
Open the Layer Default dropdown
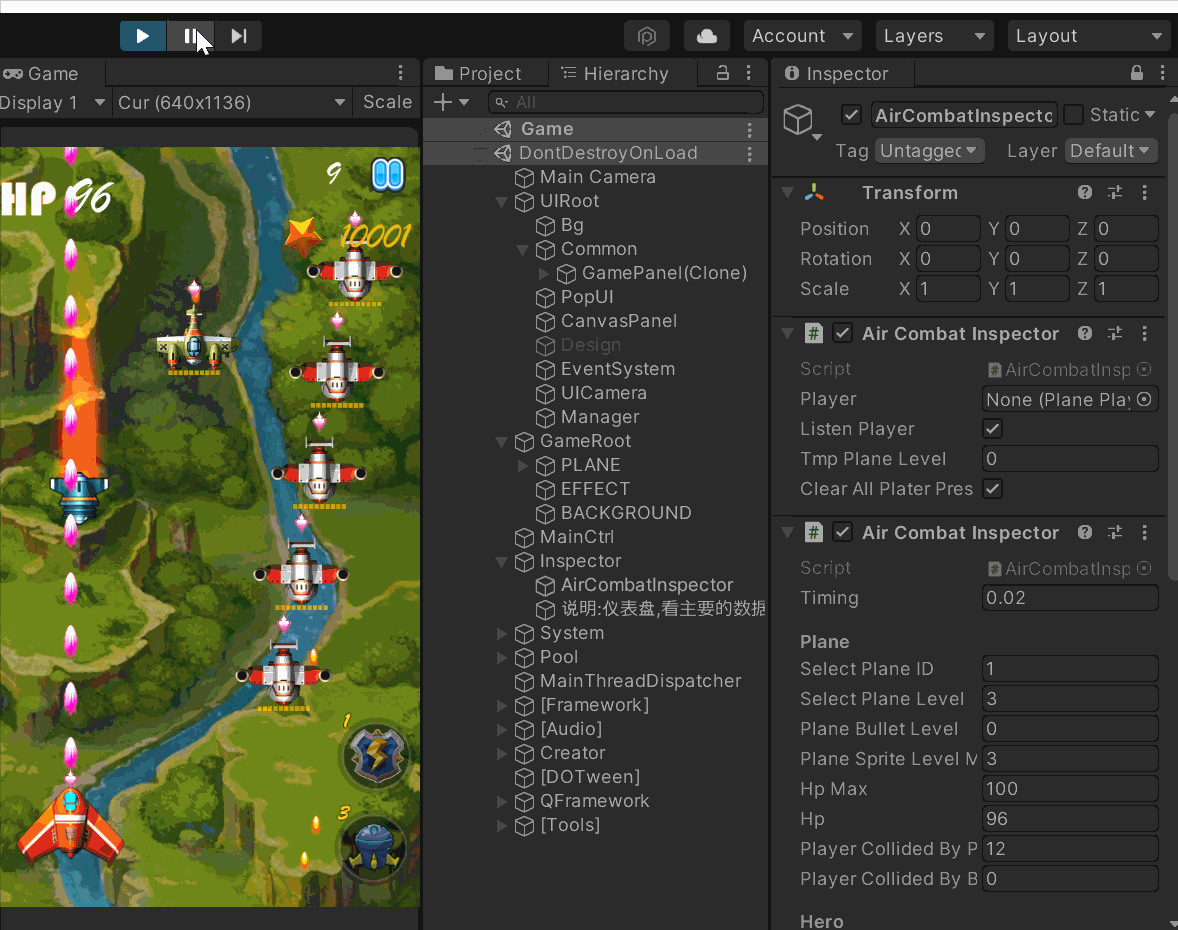pos(1110,151)
